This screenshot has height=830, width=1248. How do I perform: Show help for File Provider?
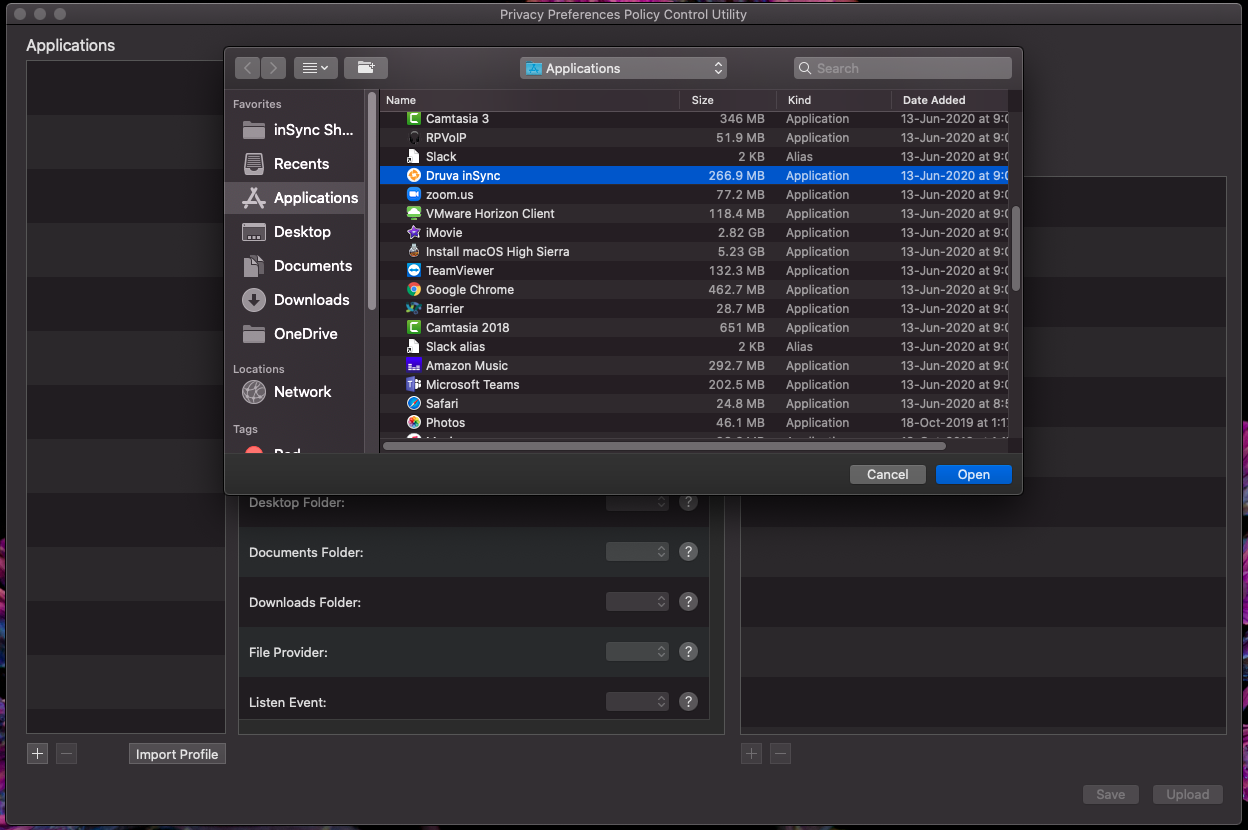click(x=688, y=652)
